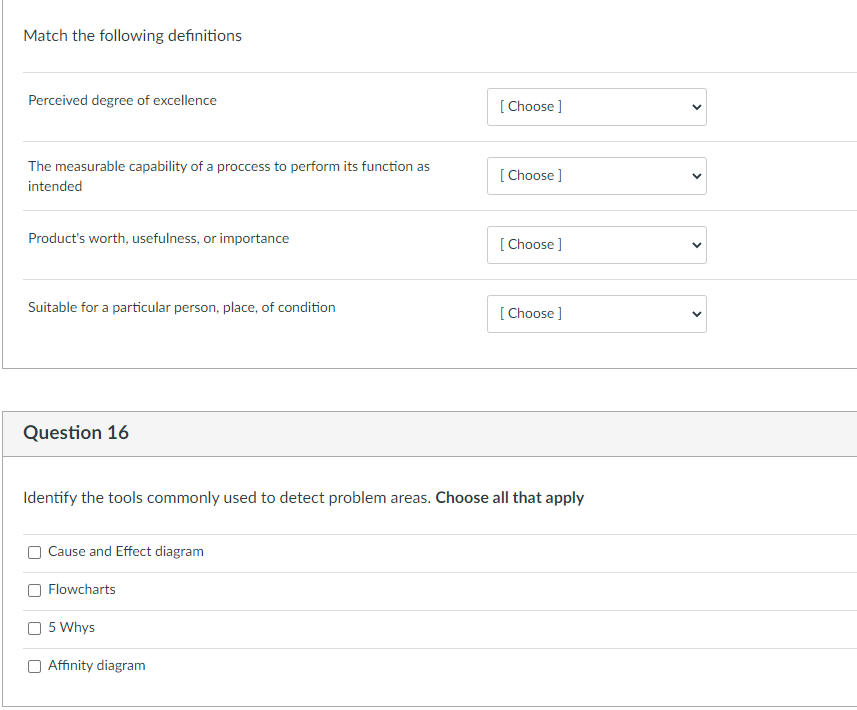Open the dropdown for 'Perceived degree of excellence'
This screenshot has height=710, width=857.
pos(596,107)
